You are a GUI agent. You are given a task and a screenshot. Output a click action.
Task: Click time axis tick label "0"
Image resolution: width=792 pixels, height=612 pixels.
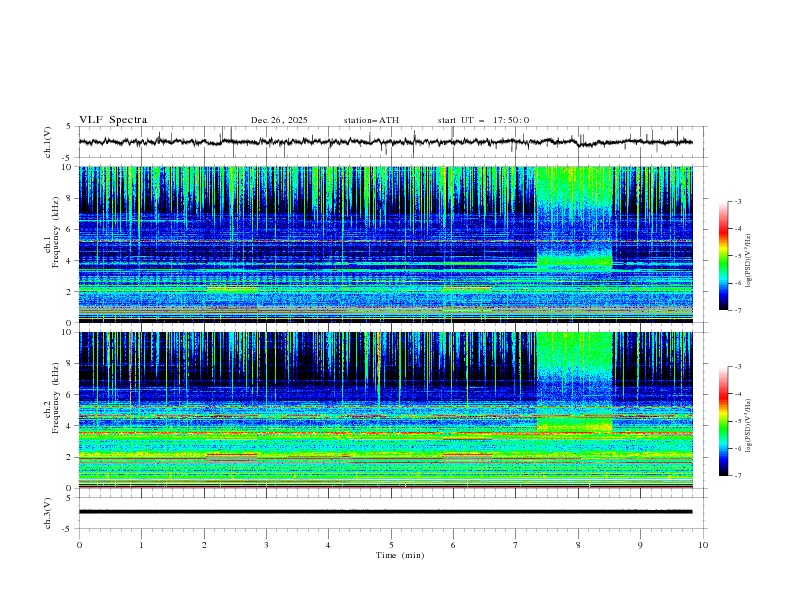click(79, 545)
